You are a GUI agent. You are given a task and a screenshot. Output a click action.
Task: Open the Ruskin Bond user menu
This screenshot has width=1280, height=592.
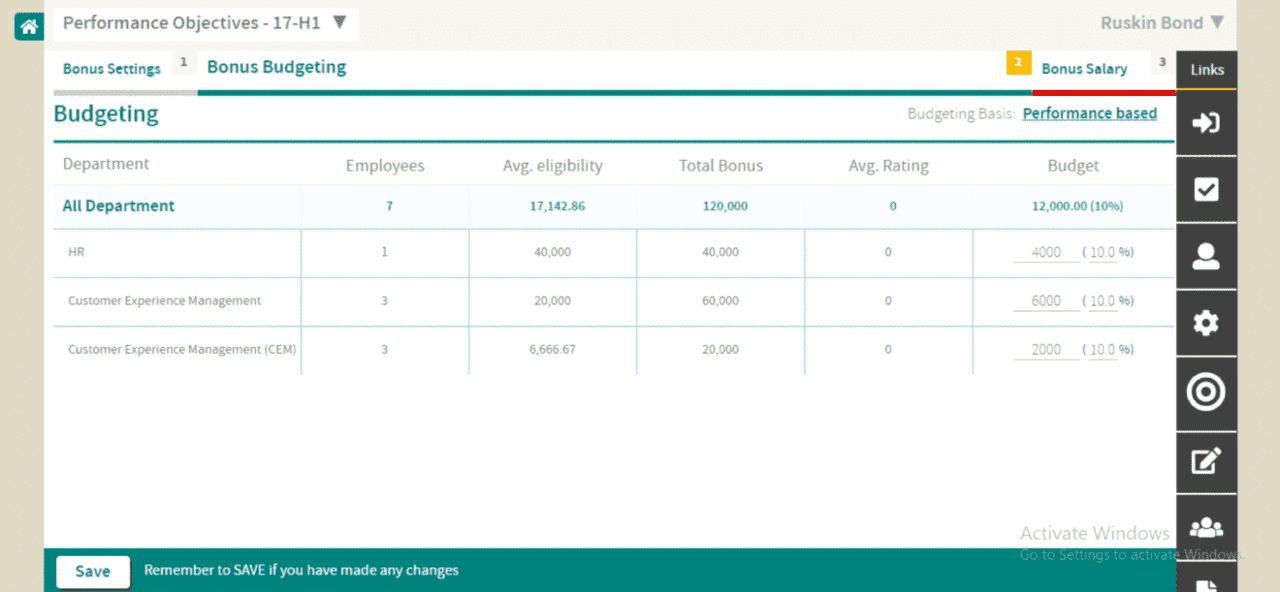point(1162,23)
